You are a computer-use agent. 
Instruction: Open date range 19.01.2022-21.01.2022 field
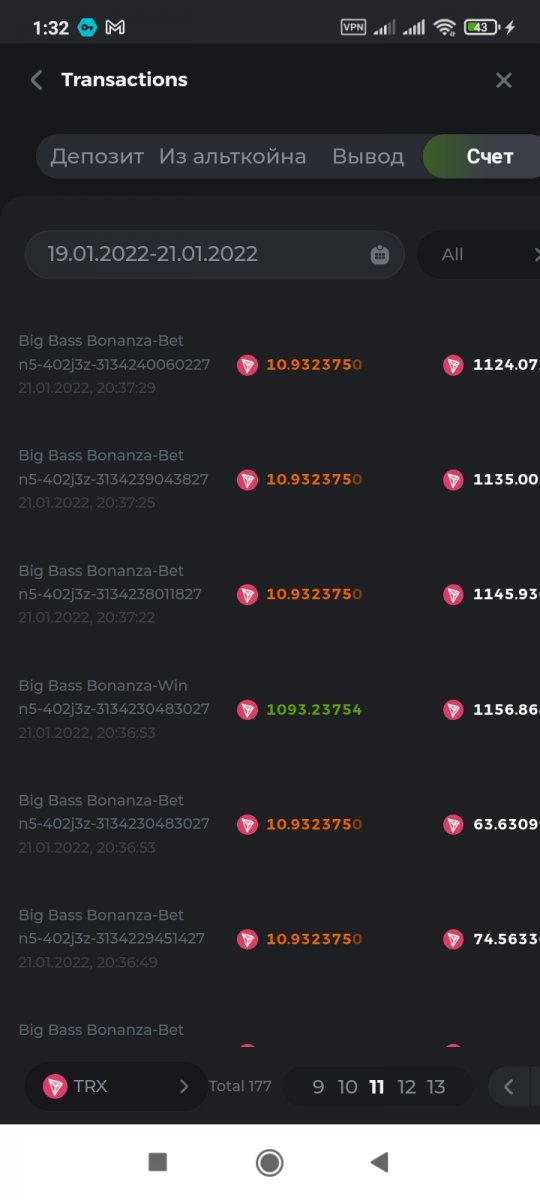click(214, 254)
